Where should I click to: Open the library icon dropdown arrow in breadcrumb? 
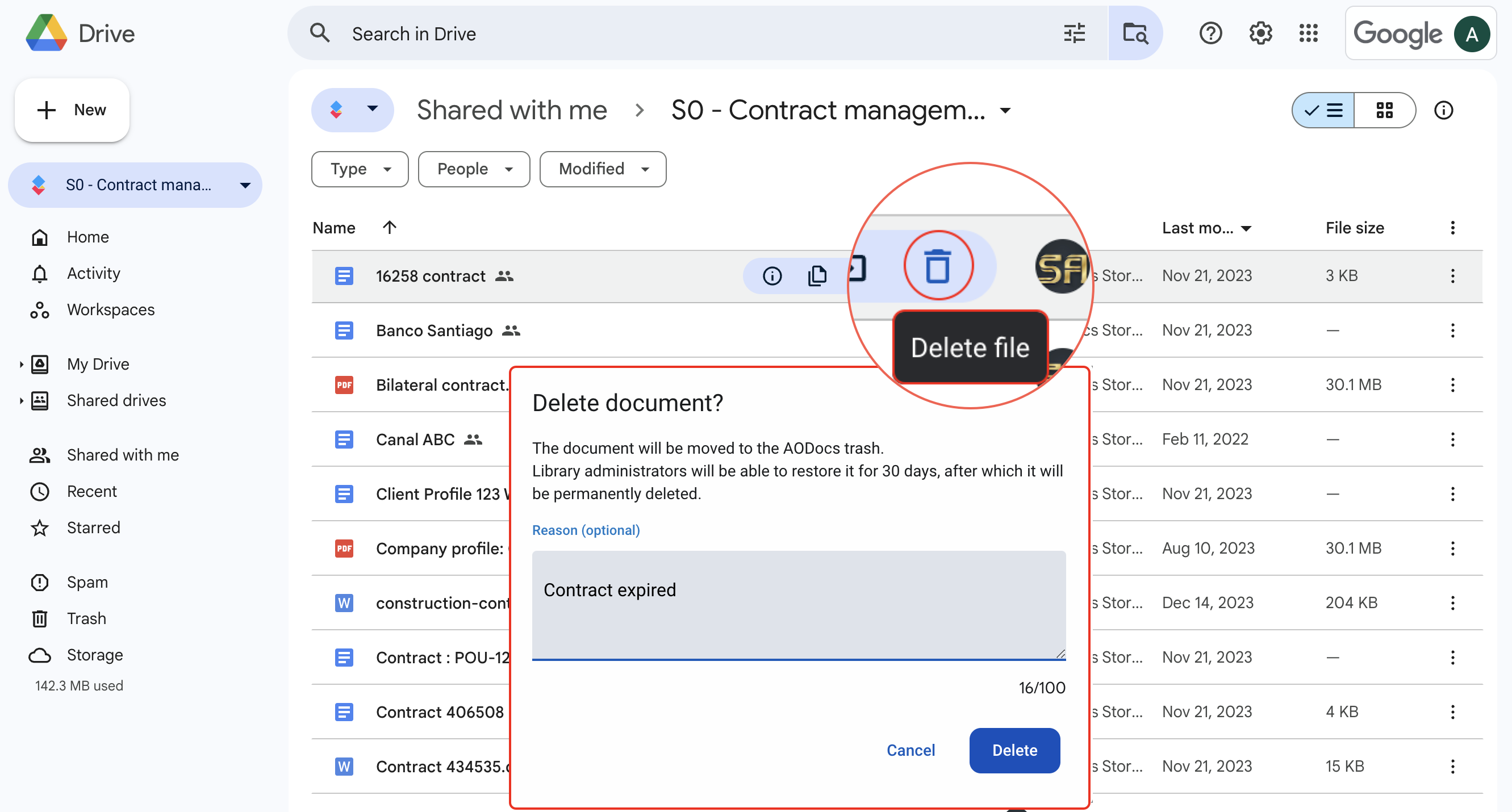click(x=372, y=108)
